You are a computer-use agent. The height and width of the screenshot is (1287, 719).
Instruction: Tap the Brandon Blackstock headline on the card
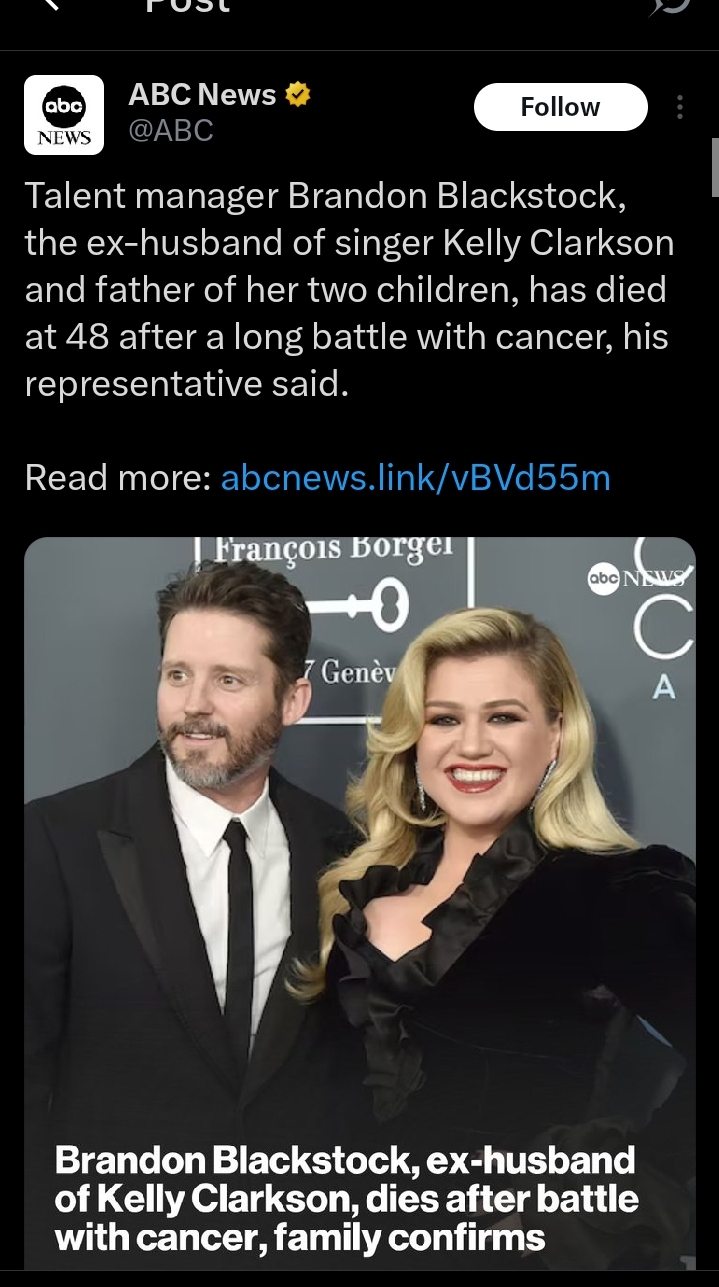tap(346, 1198)
